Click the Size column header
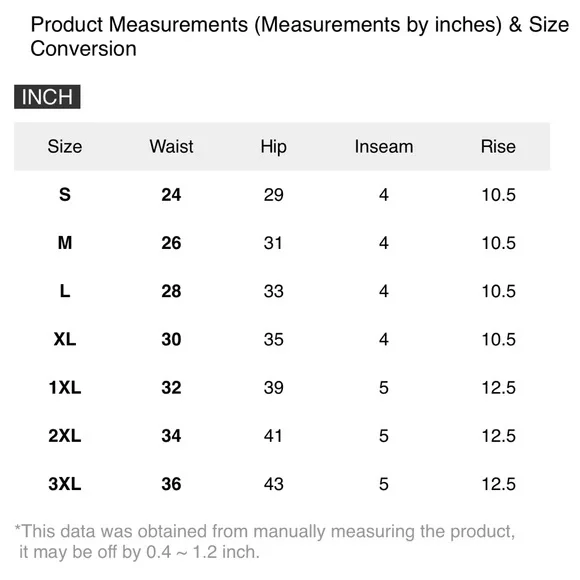Viewport: 580px width, 580px height. 65,146
